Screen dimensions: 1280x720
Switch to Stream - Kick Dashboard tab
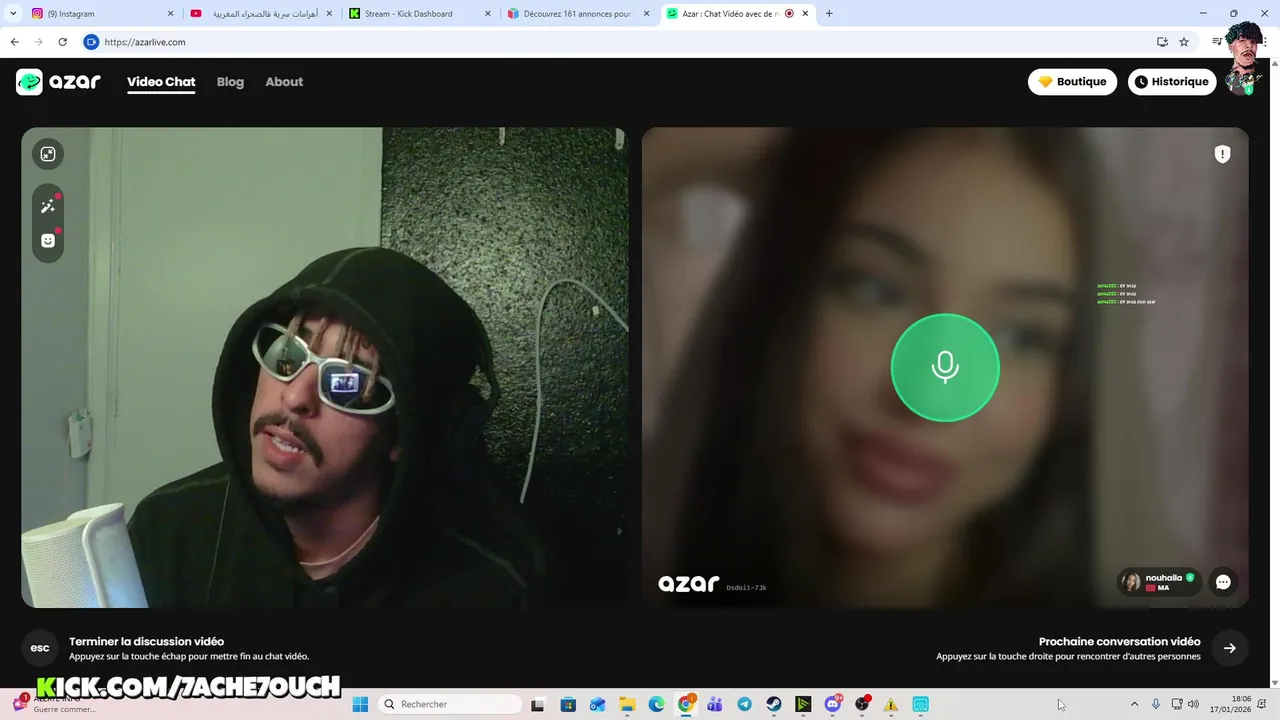point(419,14)
